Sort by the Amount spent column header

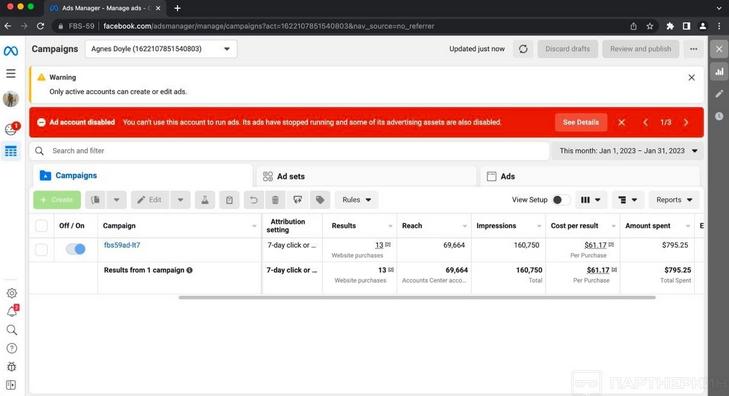tap(648, 226)
